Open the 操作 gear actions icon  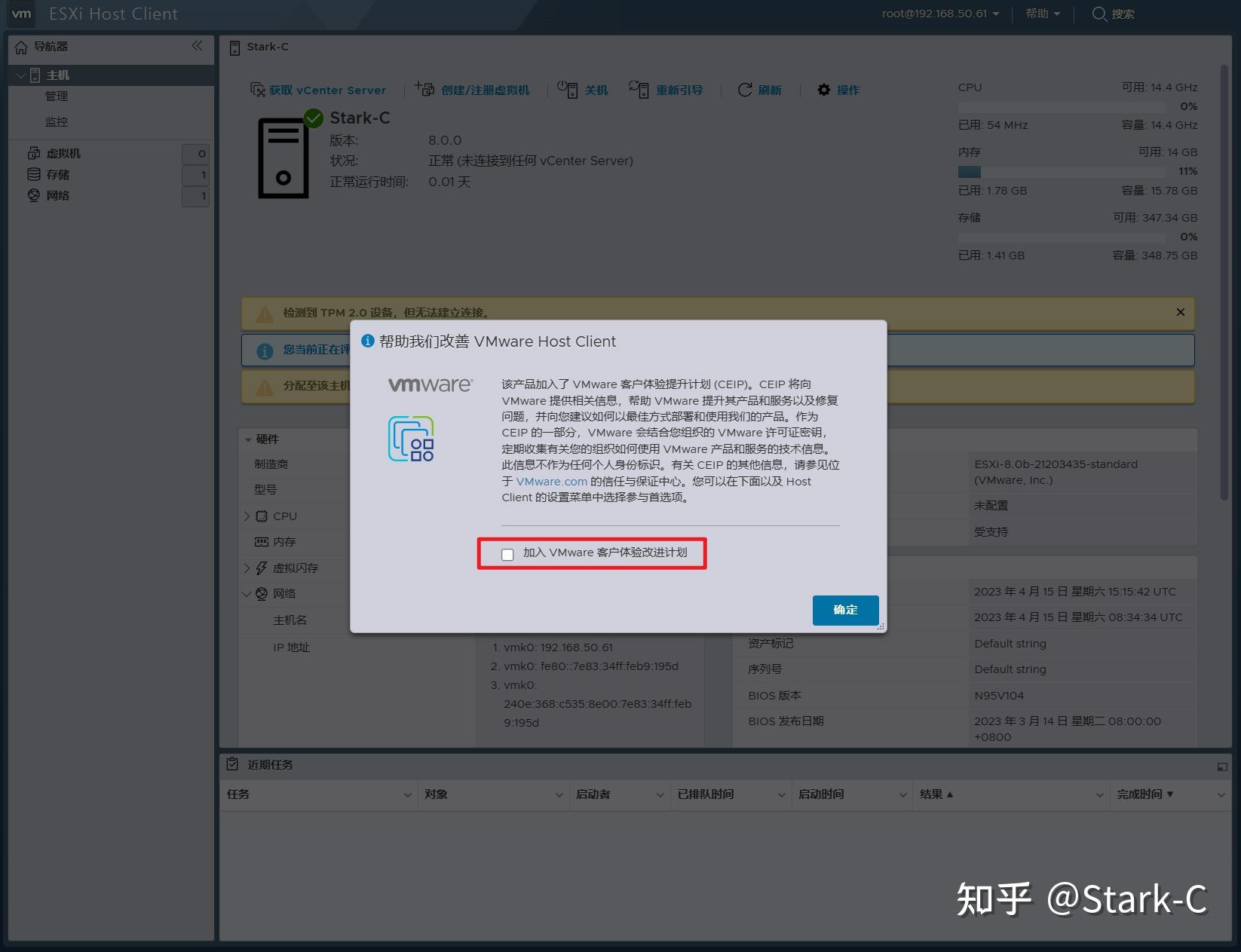[823, 90]
